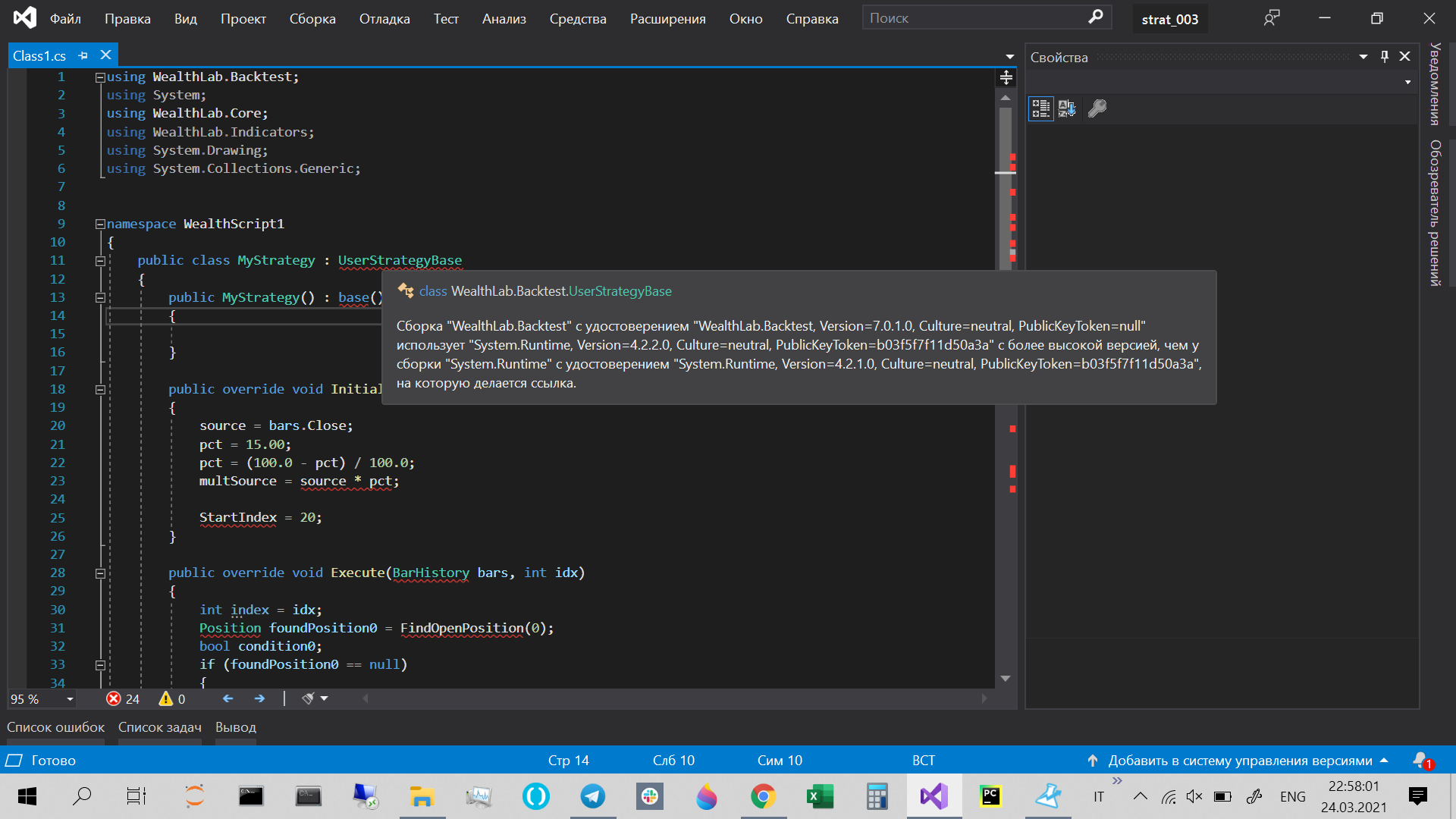Open the Отладка menu
The width and height of the screenshot is (1456, 819).
[x=384, y=19]
